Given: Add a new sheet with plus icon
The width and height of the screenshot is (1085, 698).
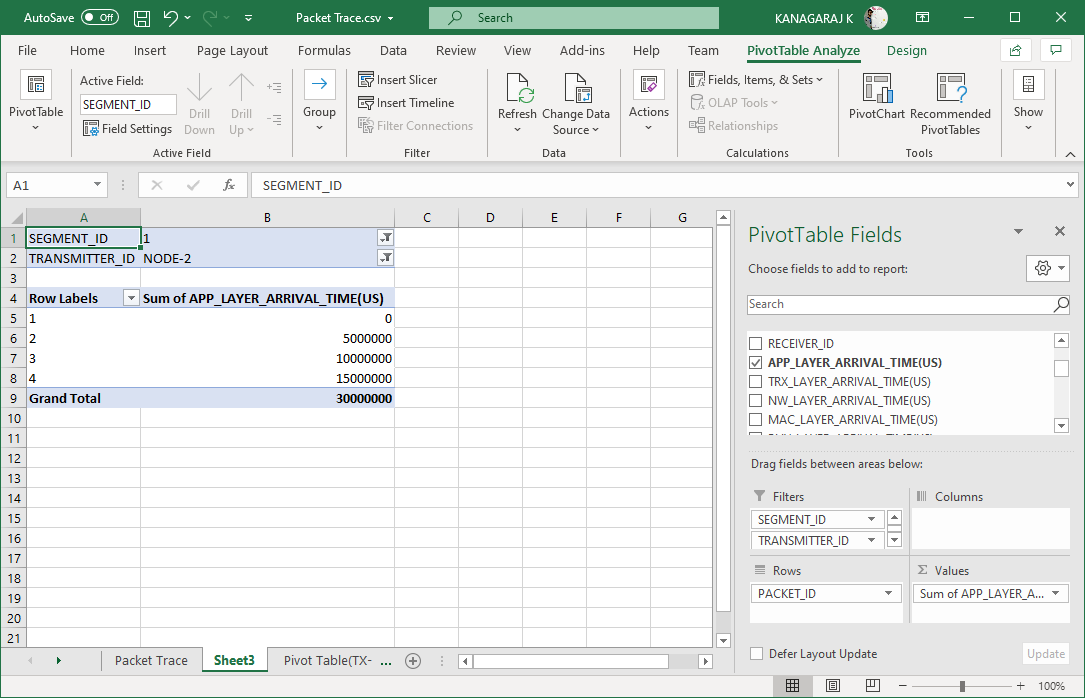Looking at the screenshot, I should (x=413, y=661).
